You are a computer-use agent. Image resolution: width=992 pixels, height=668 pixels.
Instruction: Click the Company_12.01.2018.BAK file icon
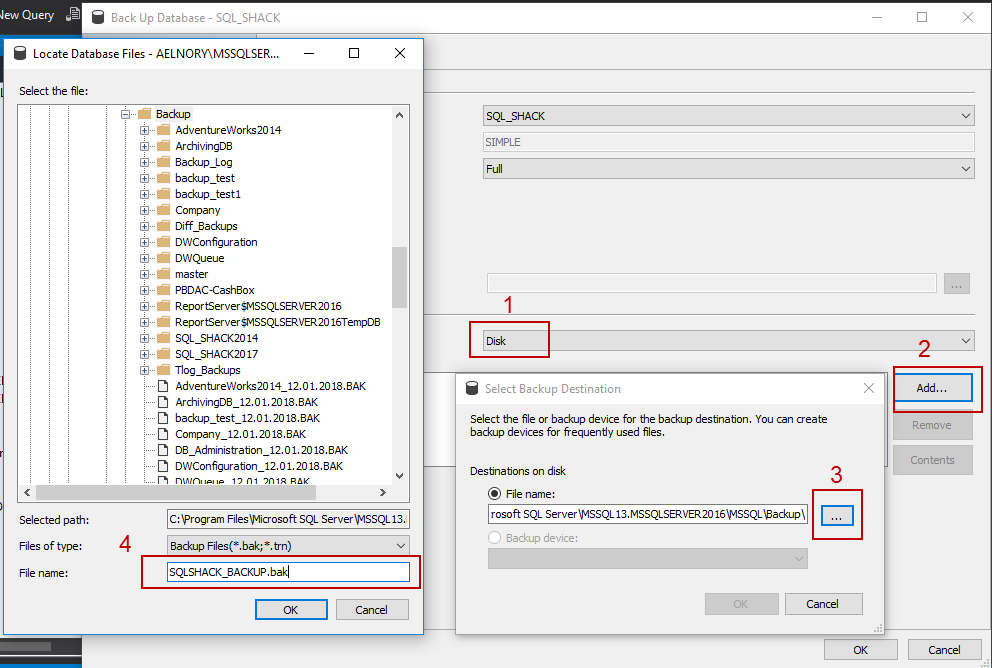click(163, 434)
